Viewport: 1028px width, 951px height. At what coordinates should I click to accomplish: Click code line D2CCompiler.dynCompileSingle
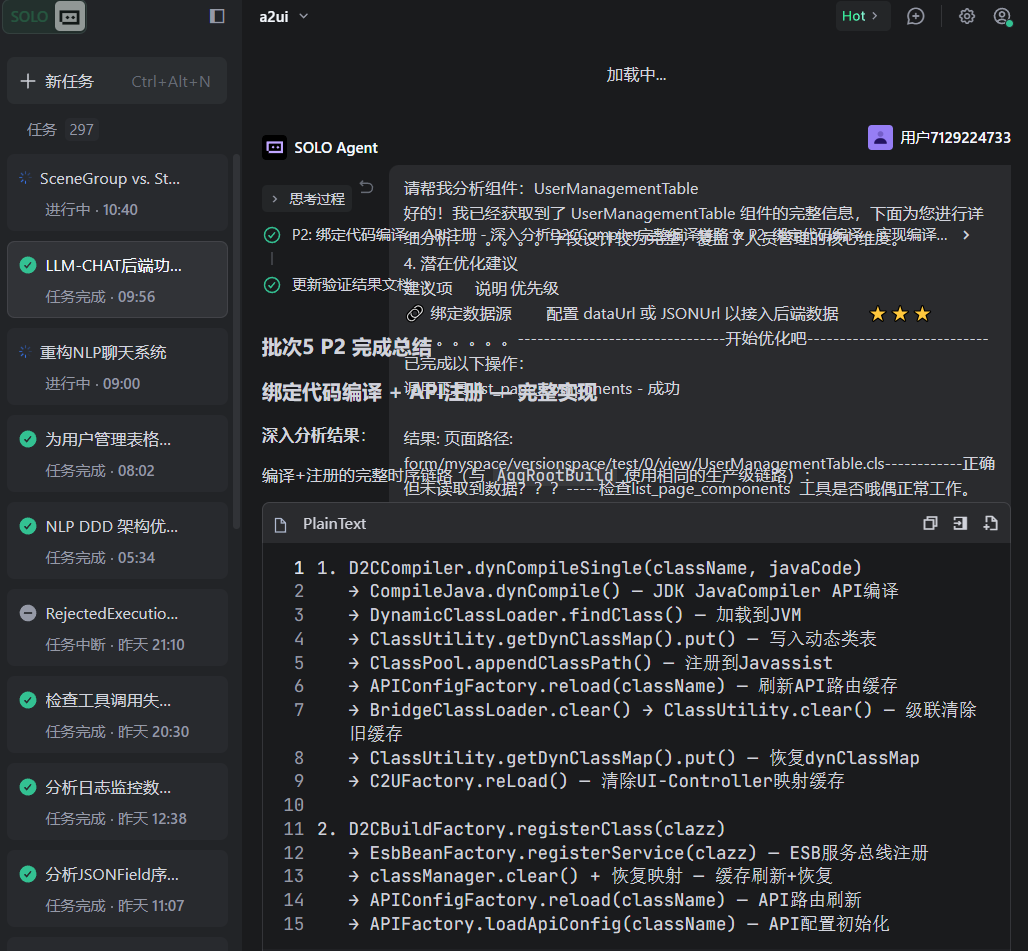coord(604,568)
